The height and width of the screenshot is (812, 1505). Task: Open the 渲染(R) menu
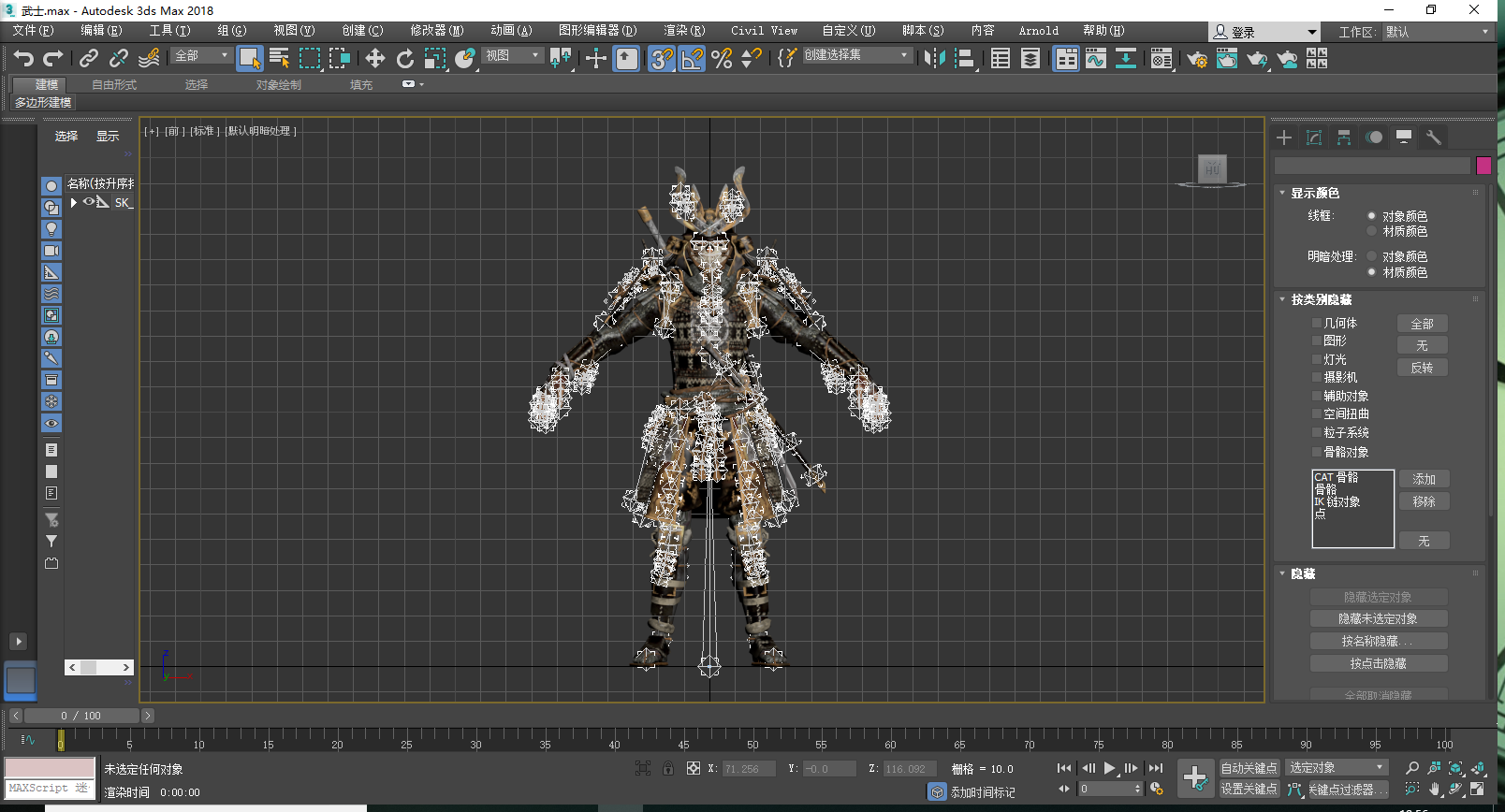click(683, 31)
